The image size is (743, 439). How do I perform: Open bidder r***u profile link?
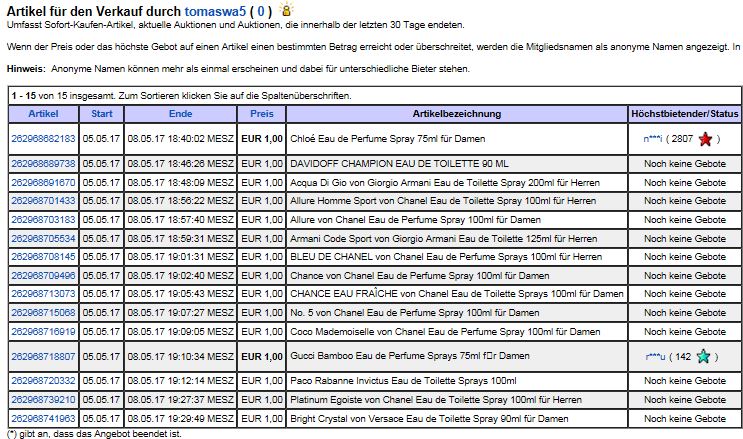click(x=655, y=357)
